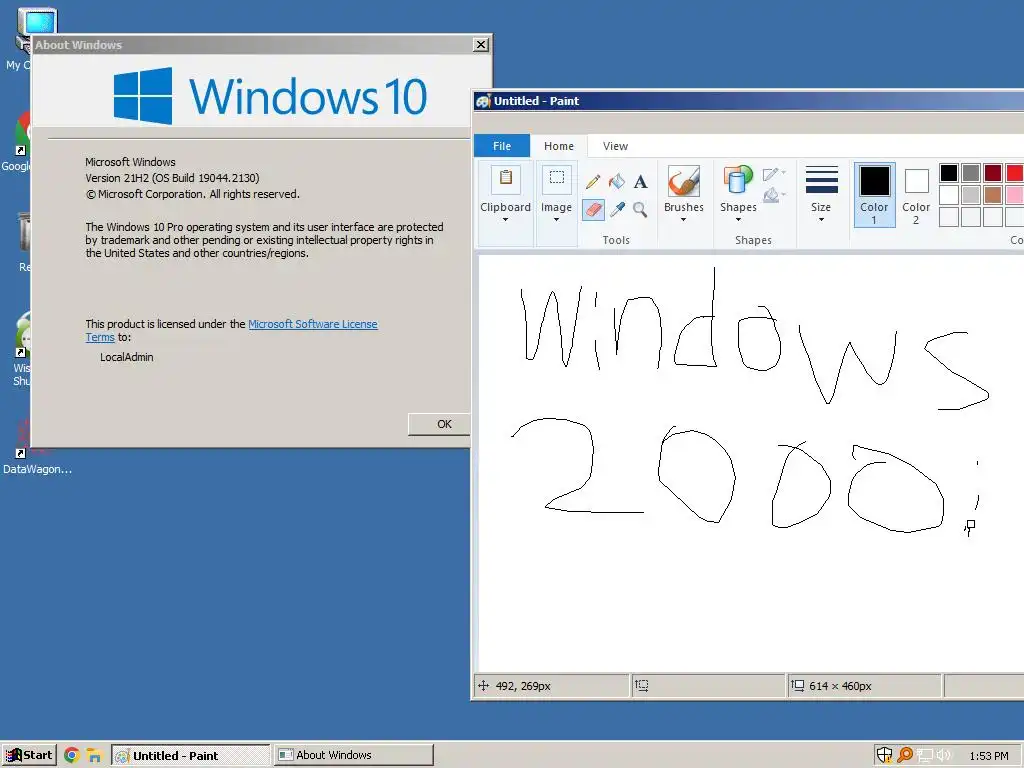Image resolution: width=1024 pixels, height=768 pixels.
Task: Click the About Windows title bar
Action: point(261,44)
